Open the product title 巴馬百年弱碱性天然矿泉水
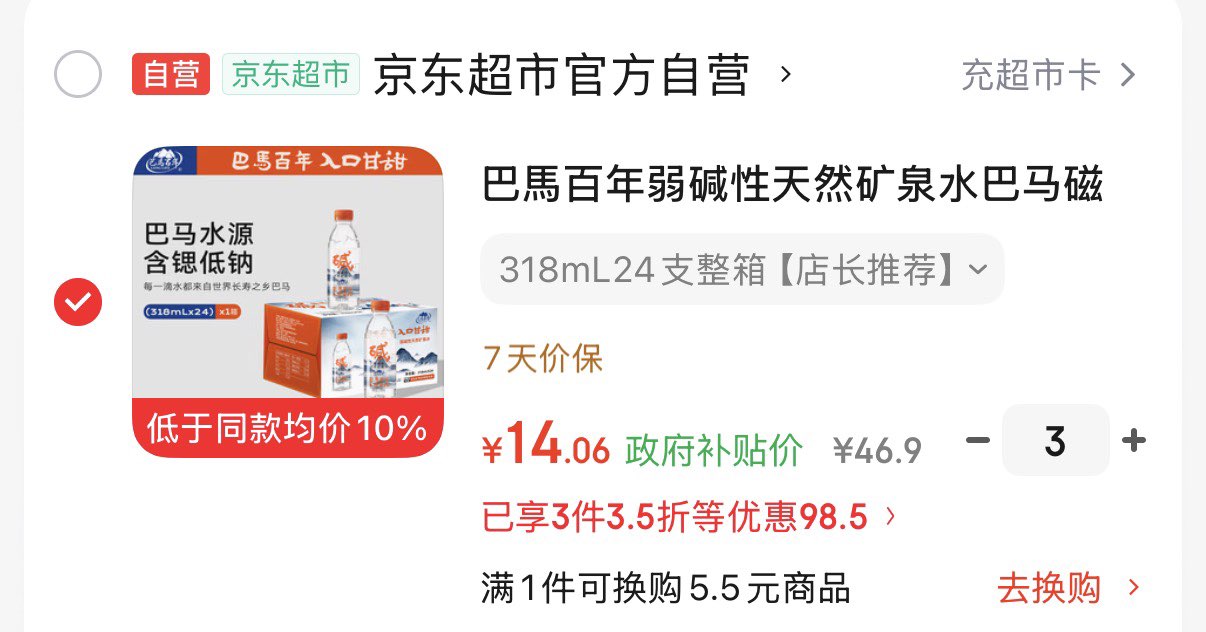The width and height of the screenshot is (1206, 632). pos(792,186)
